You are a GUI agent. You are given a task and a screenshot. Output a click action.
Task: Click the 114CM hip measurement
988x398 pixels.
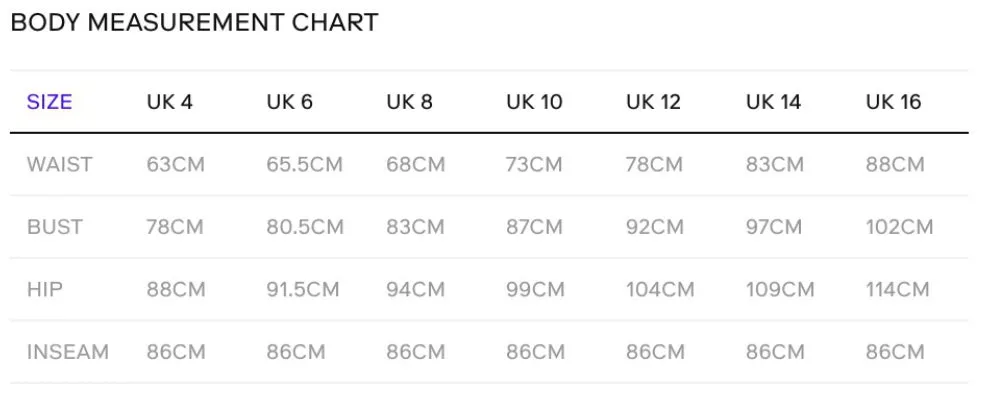pyautogui.click(x=897, y=289)
